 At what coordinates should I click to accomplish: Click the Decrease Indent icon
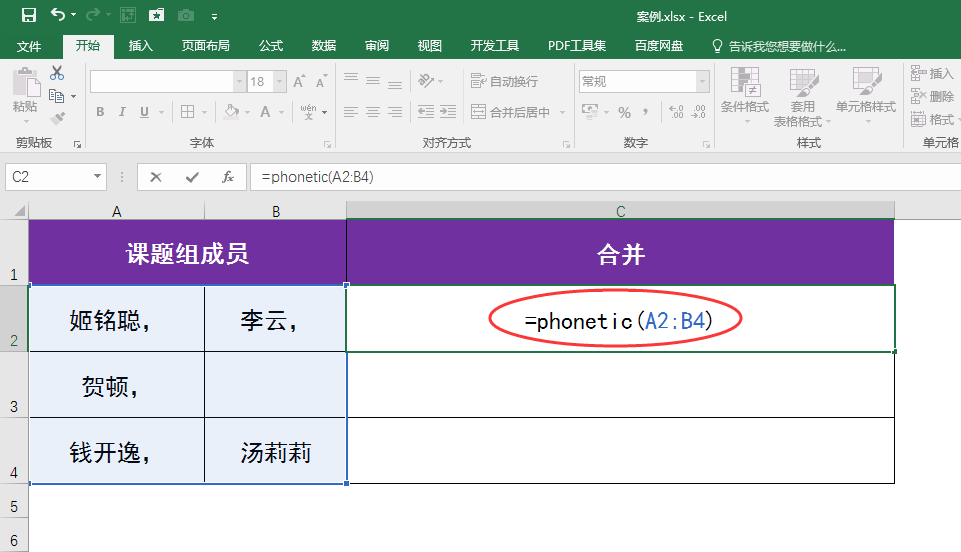(x=425, y=112)
